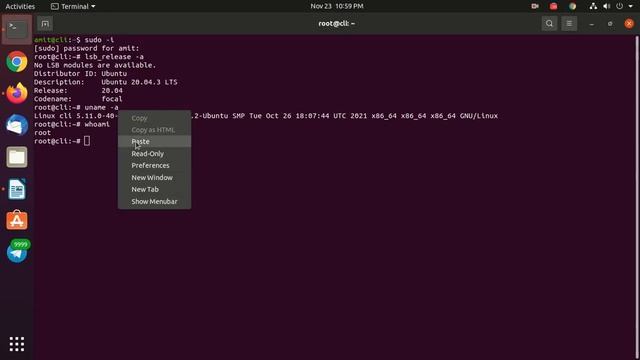Click the Chrome tray icon in top bar
Viewport: 640px width, 360px height.
tap(572, 6)
